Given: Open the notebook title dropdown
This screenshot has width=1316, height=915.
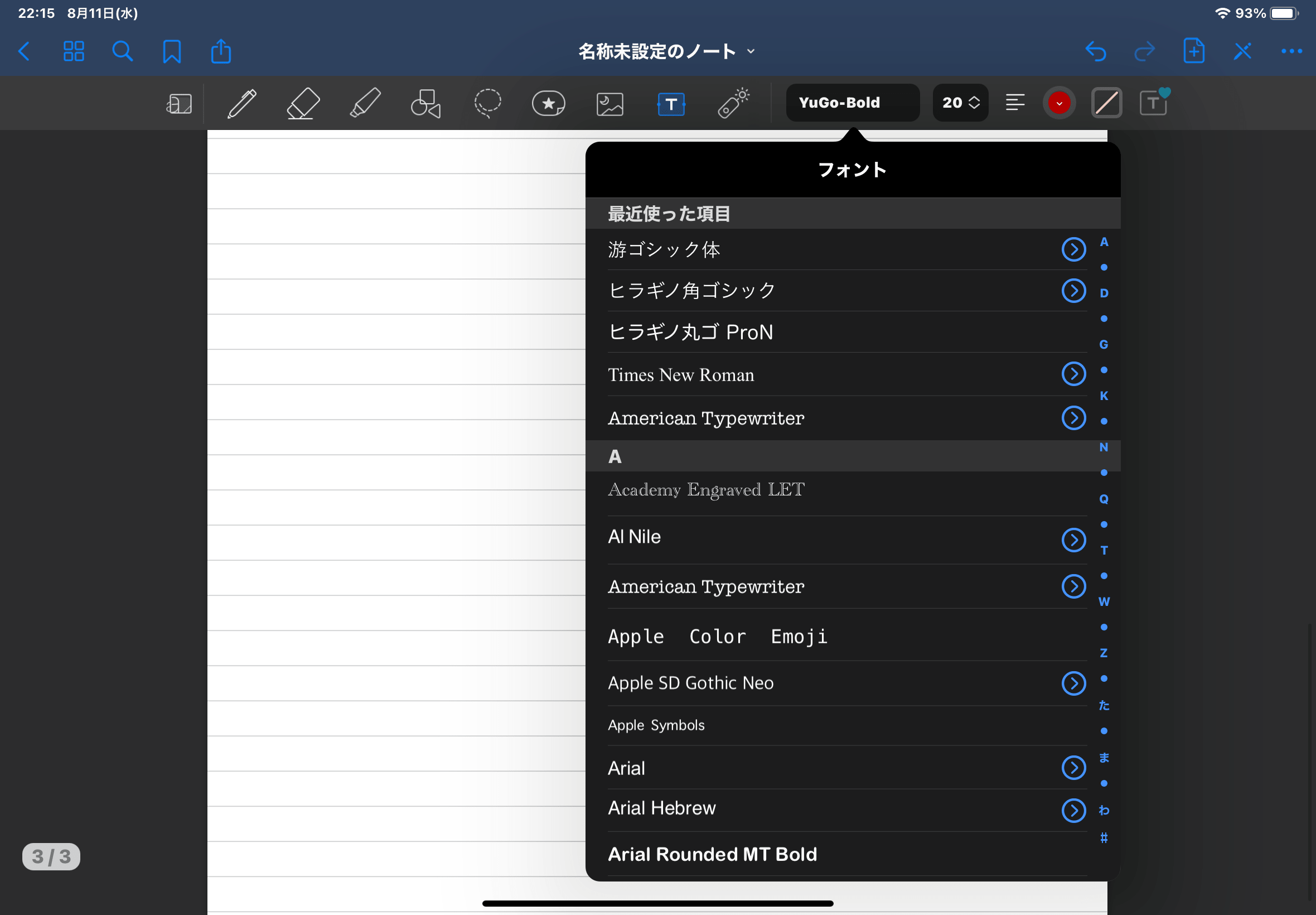Looking at the screenshot, I should (x=666, y=51).
